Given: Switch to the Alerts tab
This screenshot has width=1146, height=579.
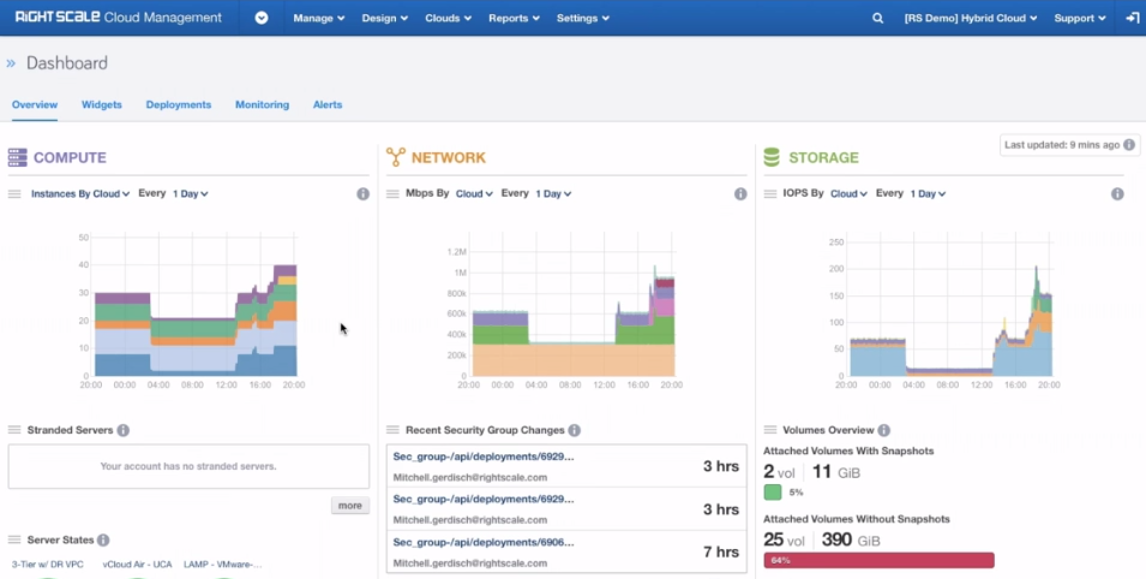Looking at the screenshot, I should pyautogui.click(x=327, y=105).
